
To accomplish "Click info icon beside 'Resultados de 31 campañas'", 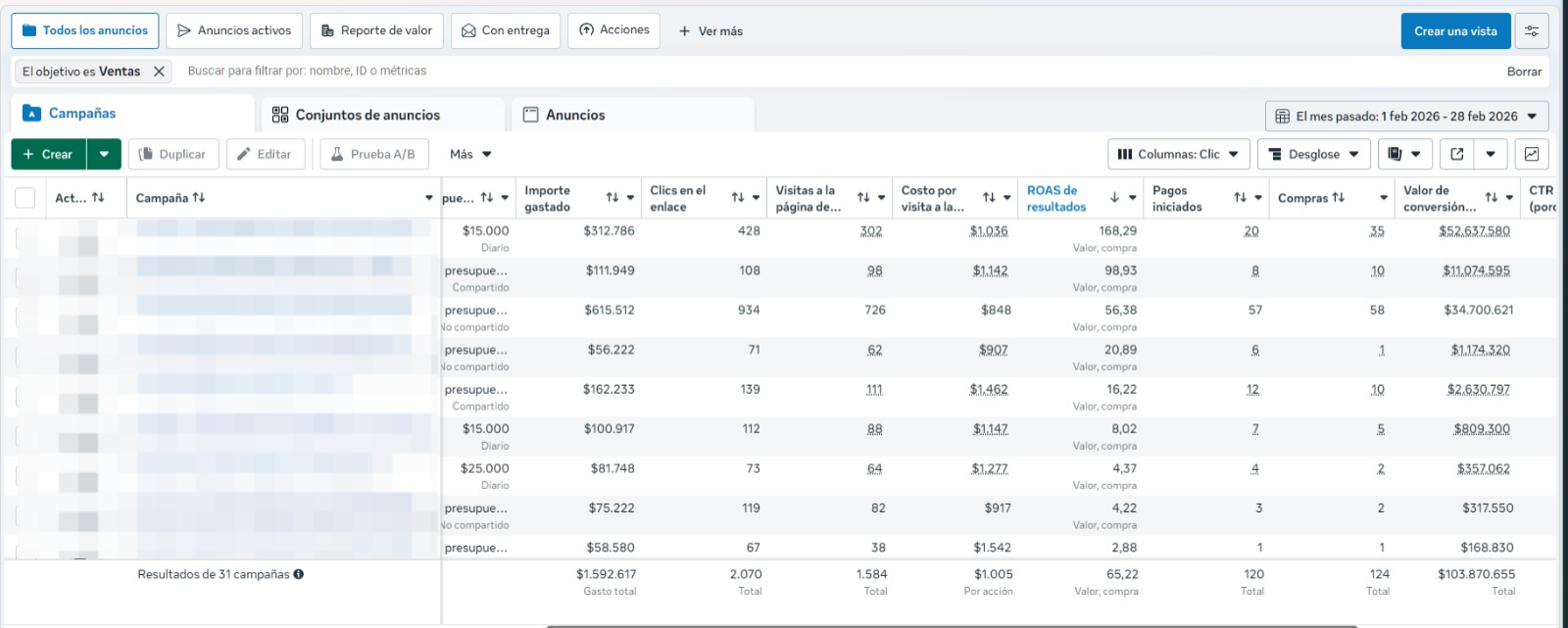I will [299, 574].
